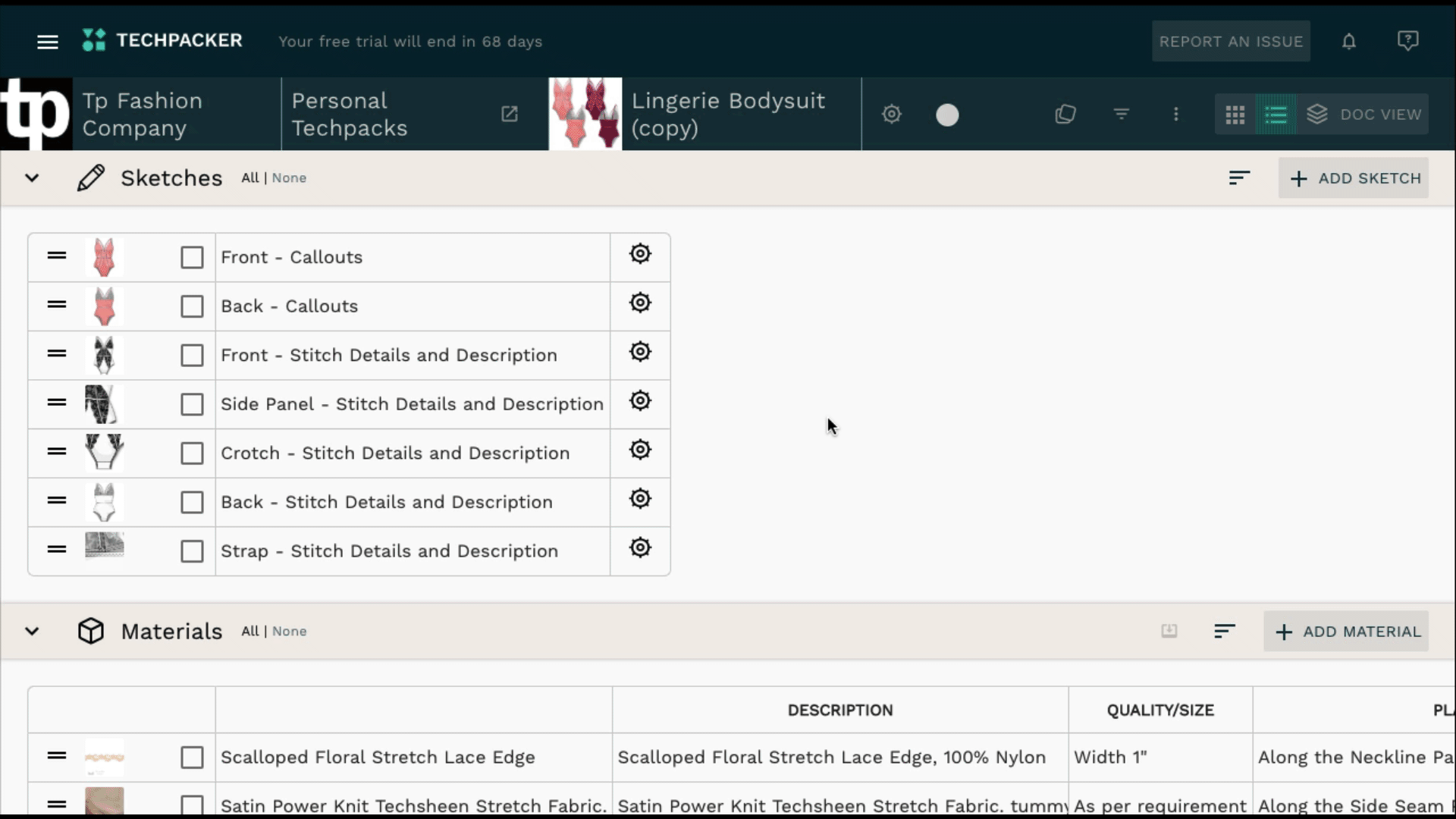Select All materials

pyautogui.click(x=250, y=632)
